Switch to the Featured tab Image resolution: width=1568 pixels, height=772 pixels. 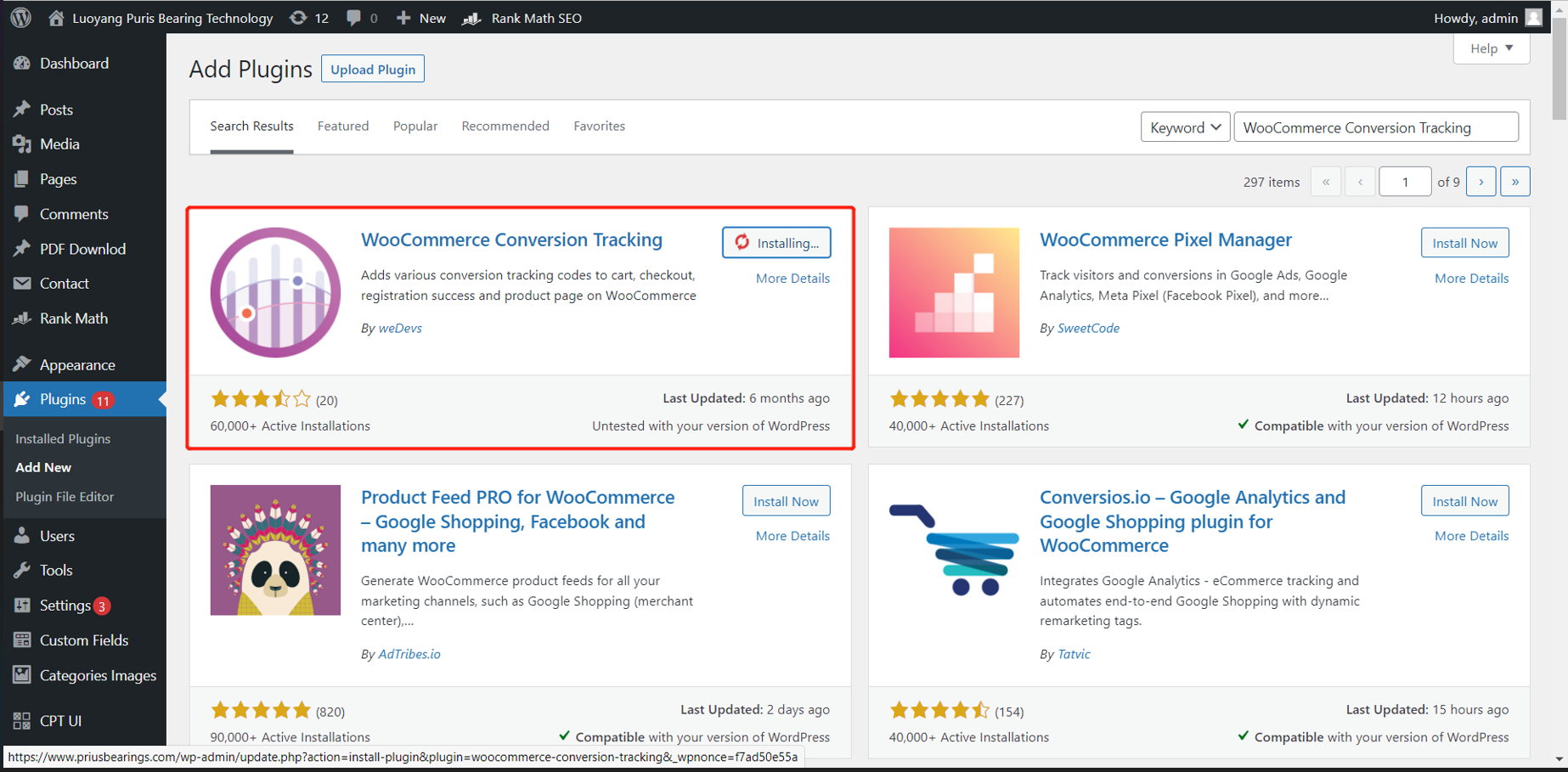point(343,126)
